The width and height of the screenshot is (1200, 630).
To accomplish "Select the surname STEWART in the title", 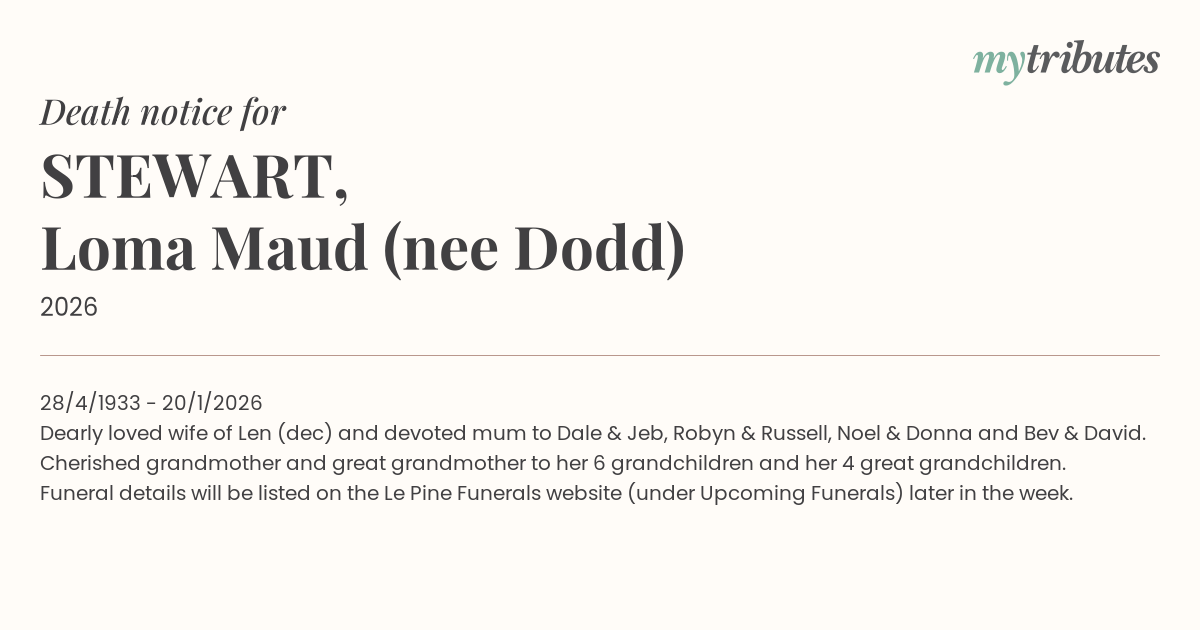I will pos(187,177).
